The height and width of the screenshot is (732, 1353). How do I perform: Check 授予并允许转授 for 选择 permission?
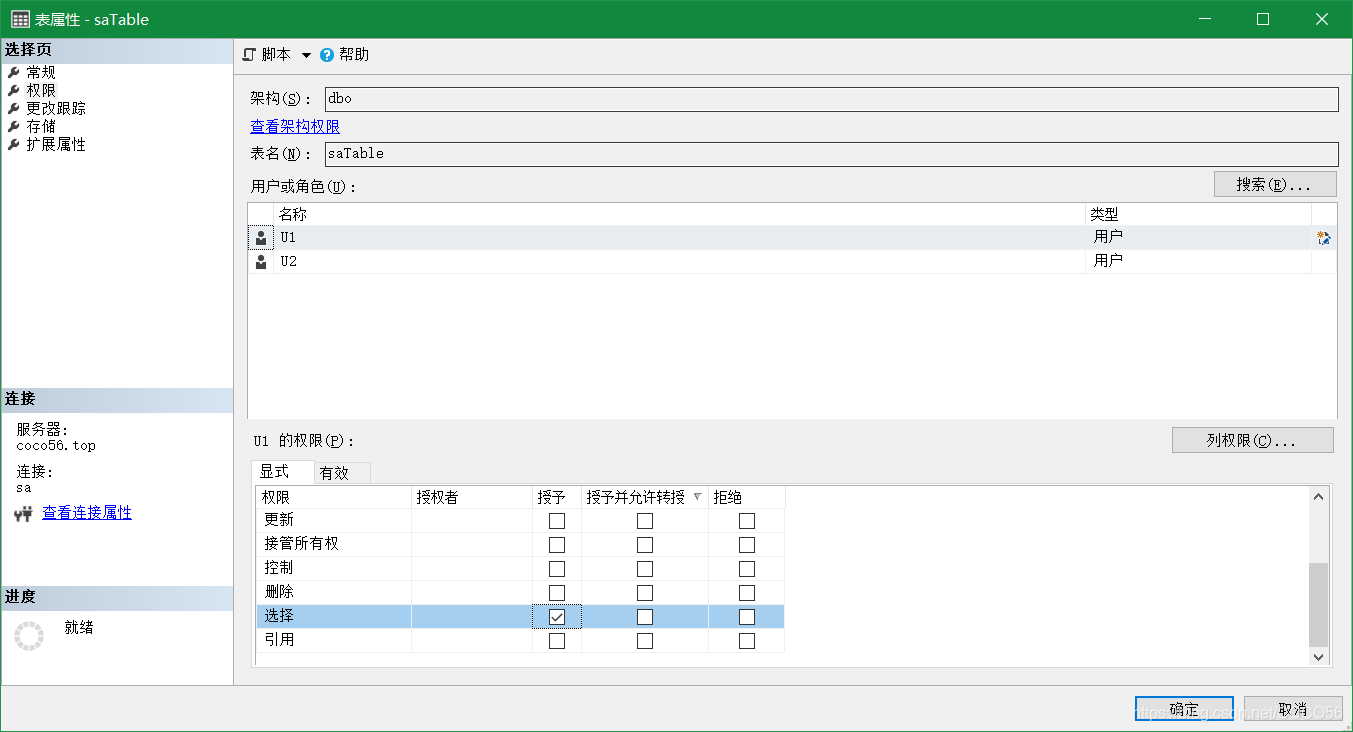click(645, 617)
